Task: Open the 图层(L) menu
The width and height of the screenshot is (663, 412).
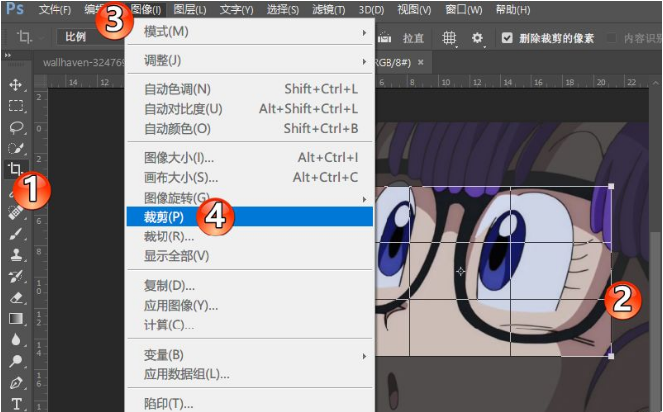Action: [190, 9]
